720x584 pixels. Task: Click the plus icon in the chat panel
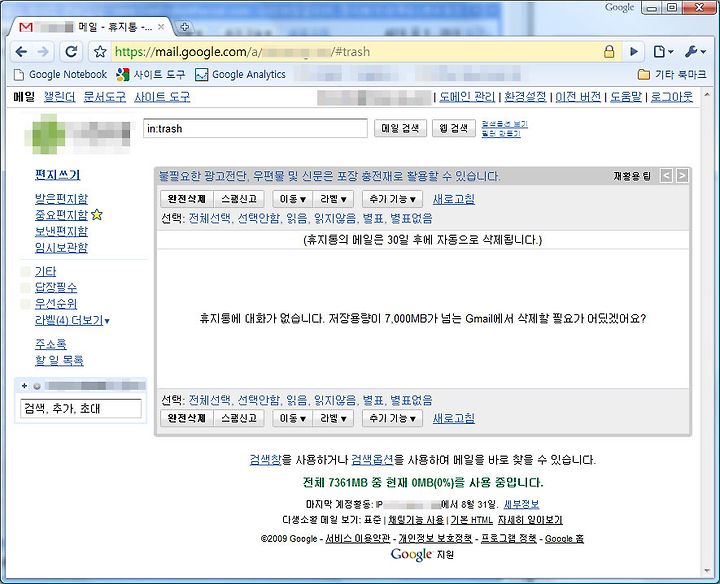[x=24, y=386]
